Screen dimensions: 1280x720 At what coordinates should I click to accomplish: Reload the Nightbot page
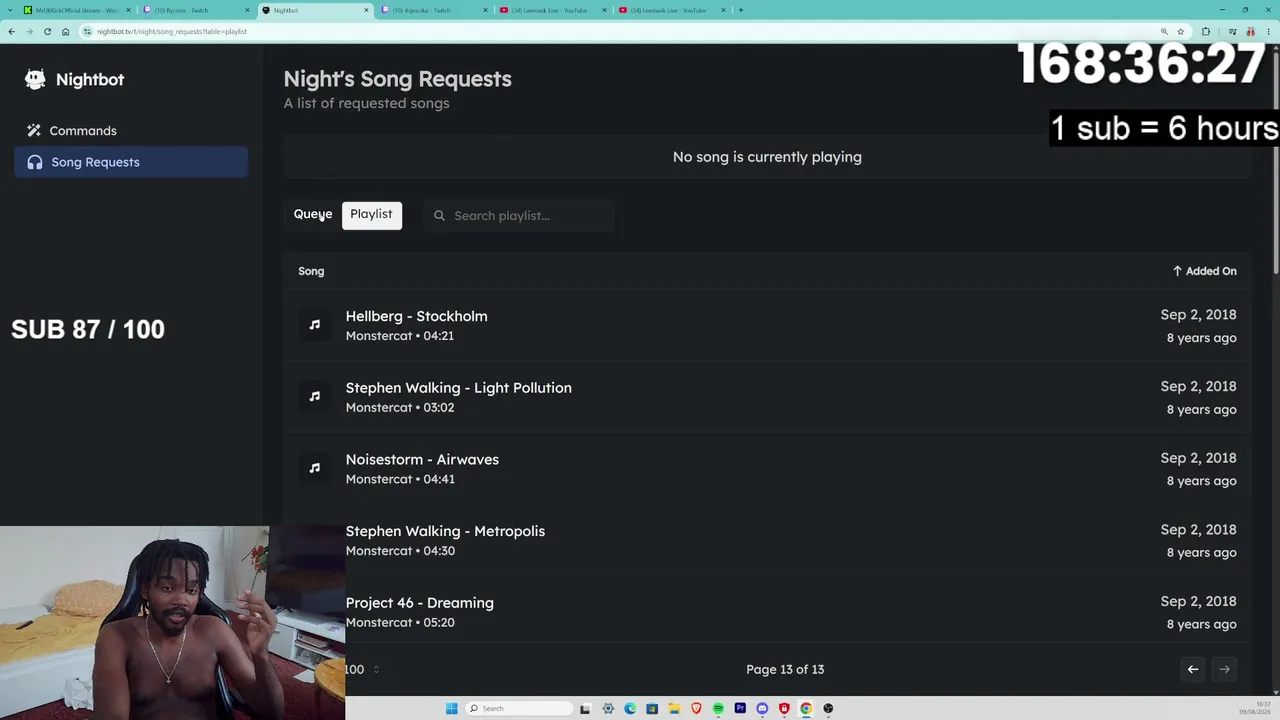pyautogui.click(x=47, y=31)
